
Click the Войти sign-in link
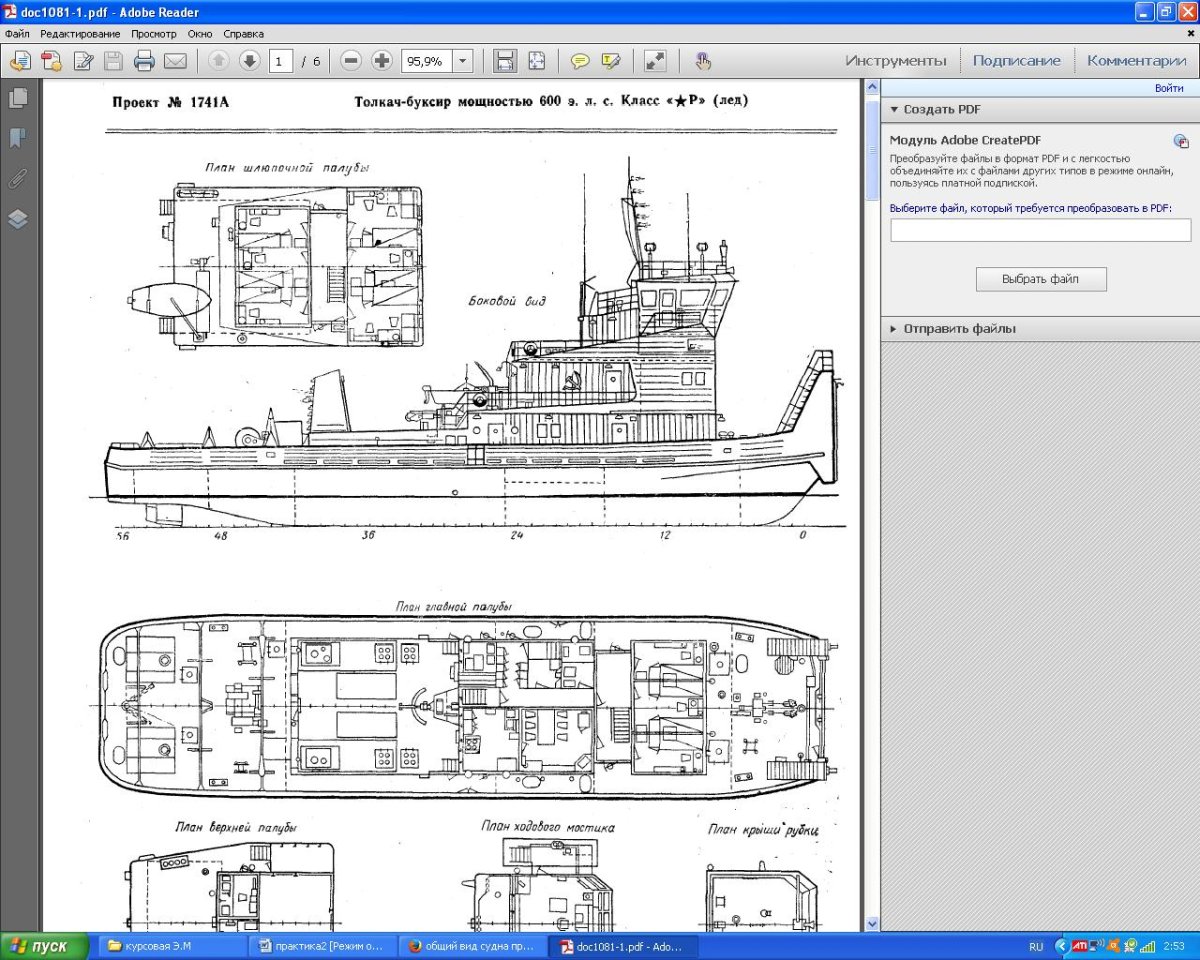(x=1169, y=88)
